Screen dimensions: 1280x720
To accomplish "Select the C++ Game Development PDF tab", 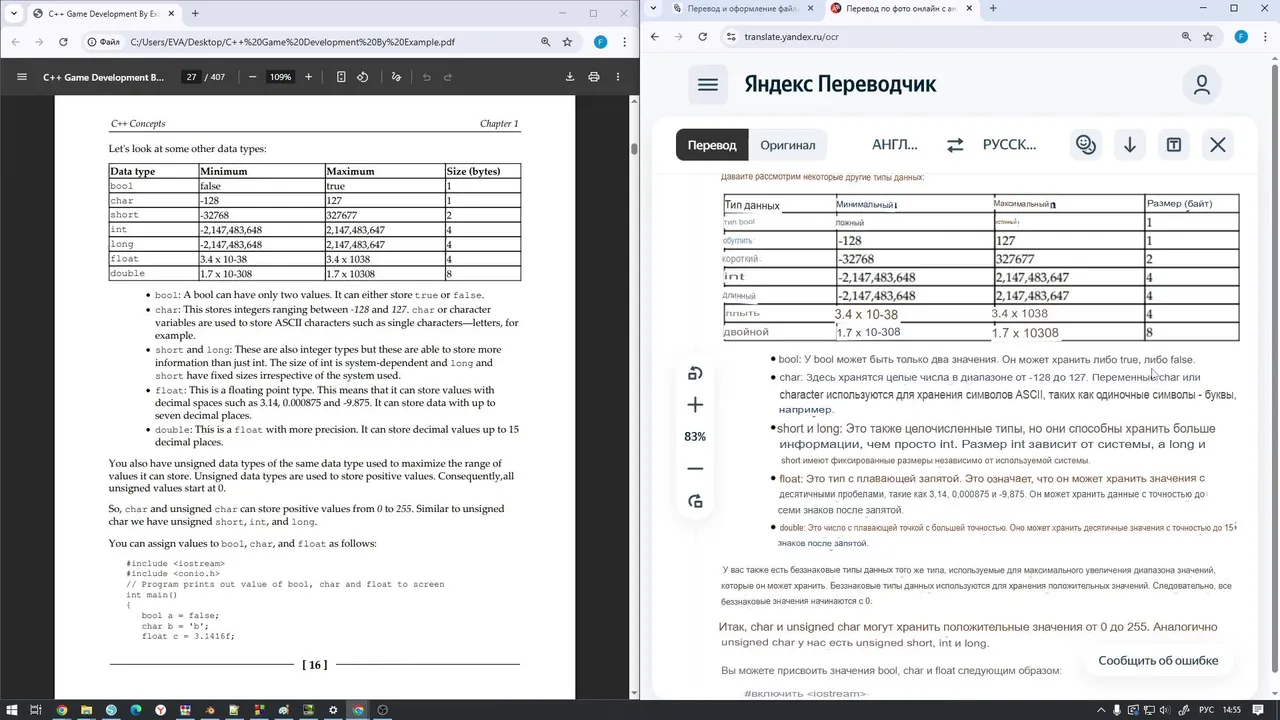I will pyautogui.click(x=103, y=14).
